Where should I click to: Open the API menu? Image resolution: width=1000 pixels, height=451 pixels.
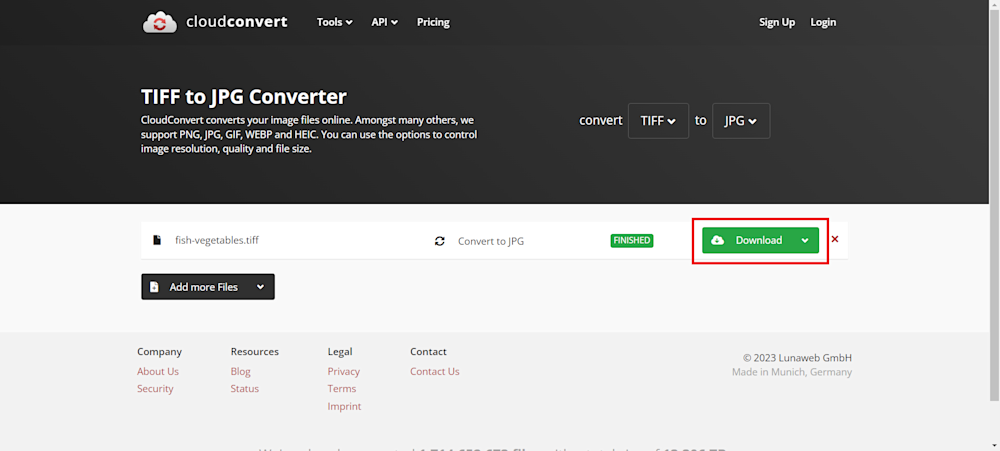[385, 22]
